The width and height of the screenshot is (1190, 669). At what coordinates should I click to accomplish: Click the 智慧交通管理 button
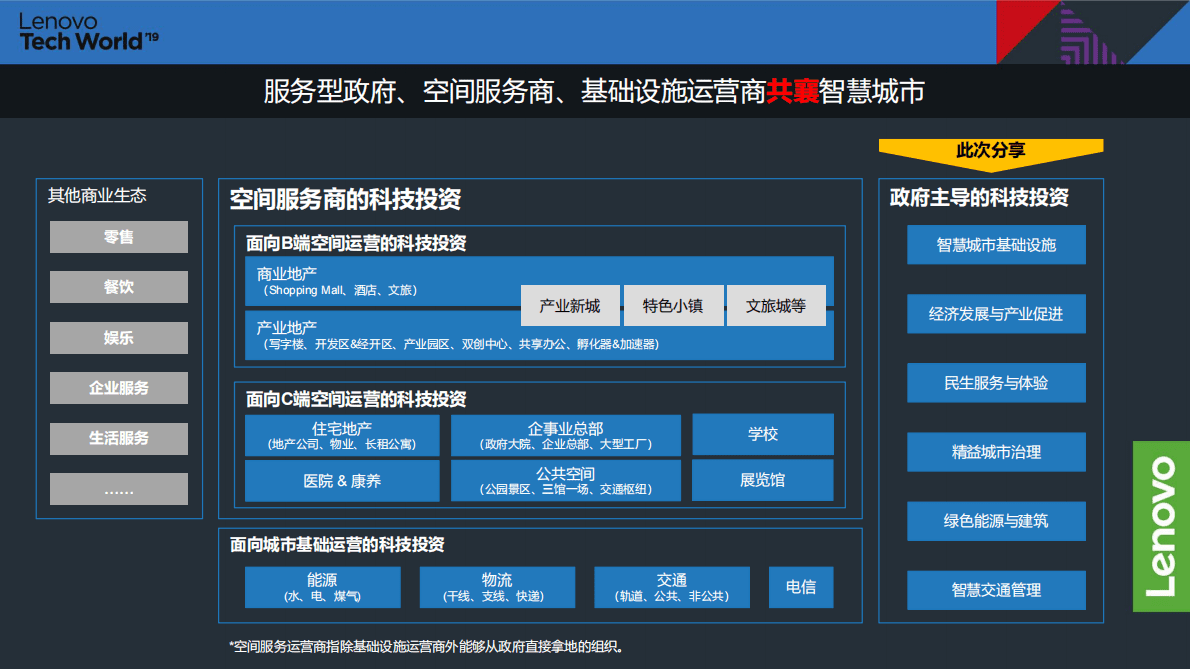pos(996,590)
